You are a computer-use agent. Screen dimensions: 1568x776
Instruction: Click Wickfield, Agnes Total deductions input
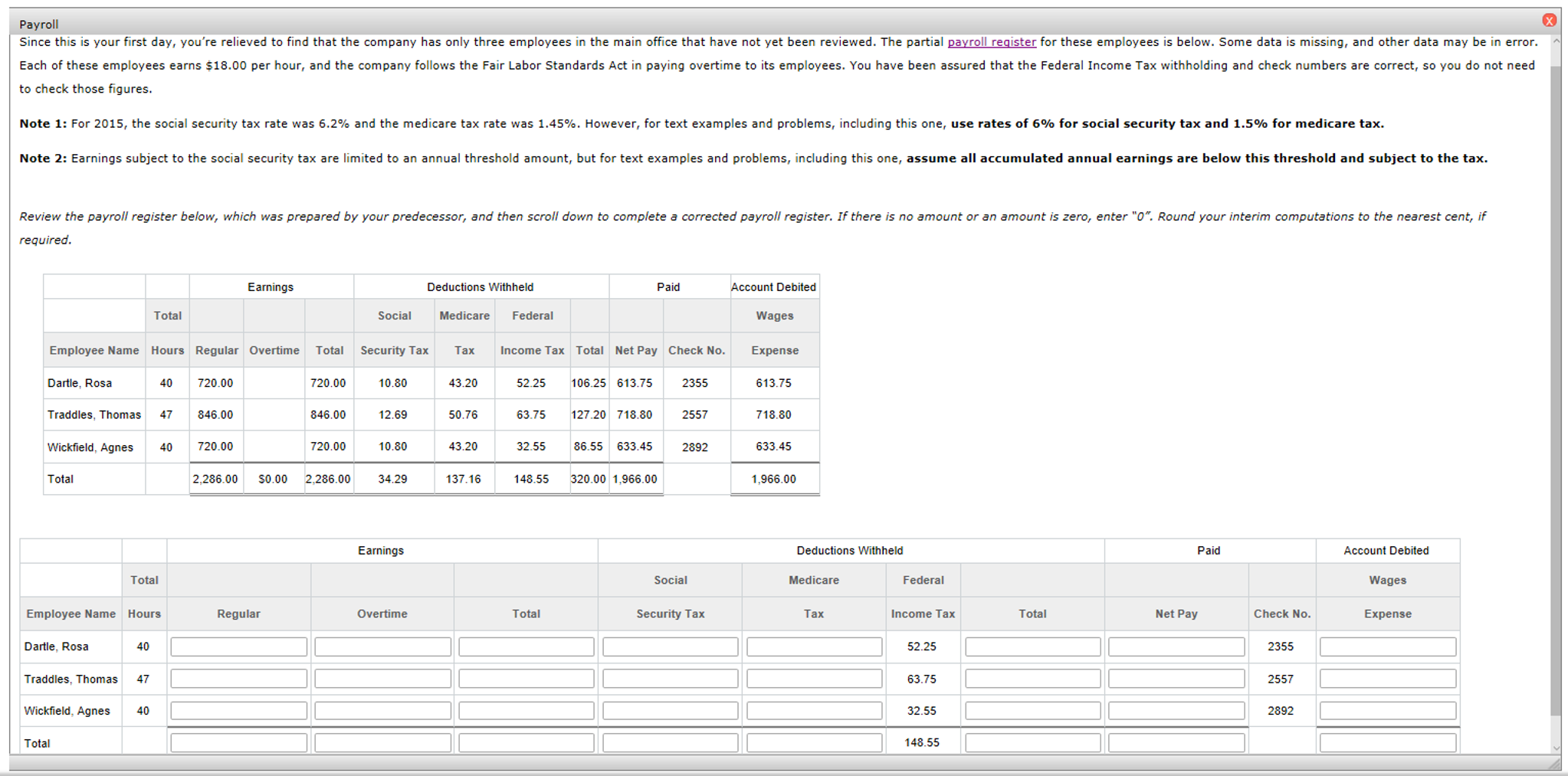click(x=1033, y=711)
